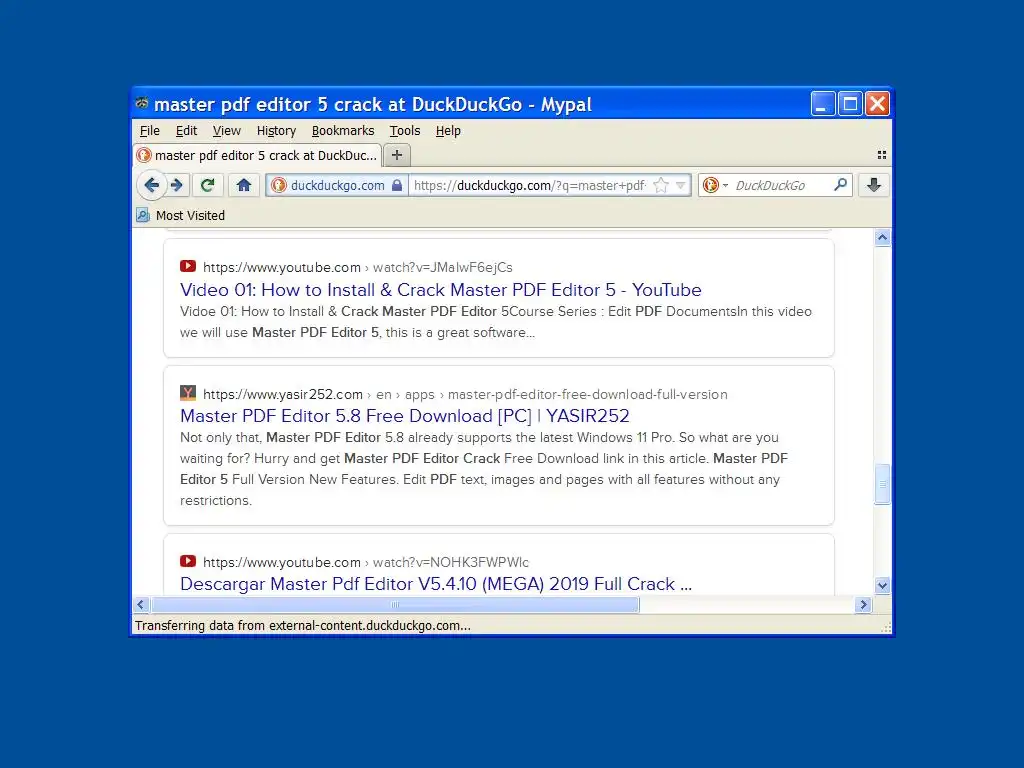Open the Downloads arrow button
The width and height of the screenshot is (1024, 768).
874,185
